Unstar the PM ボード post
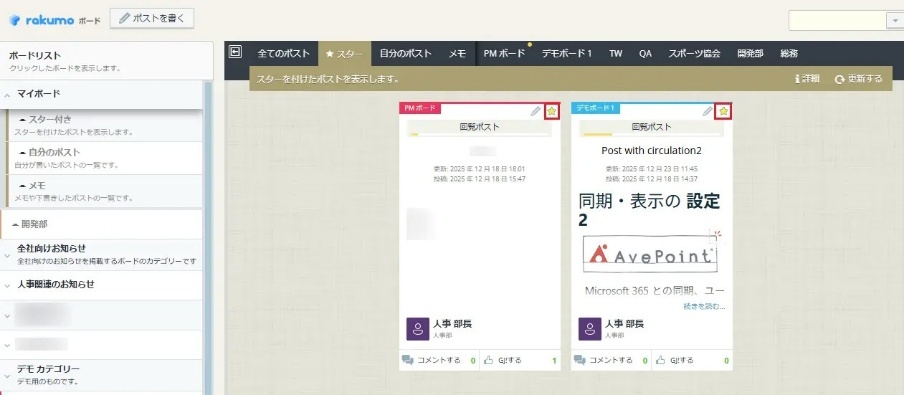 552,111
